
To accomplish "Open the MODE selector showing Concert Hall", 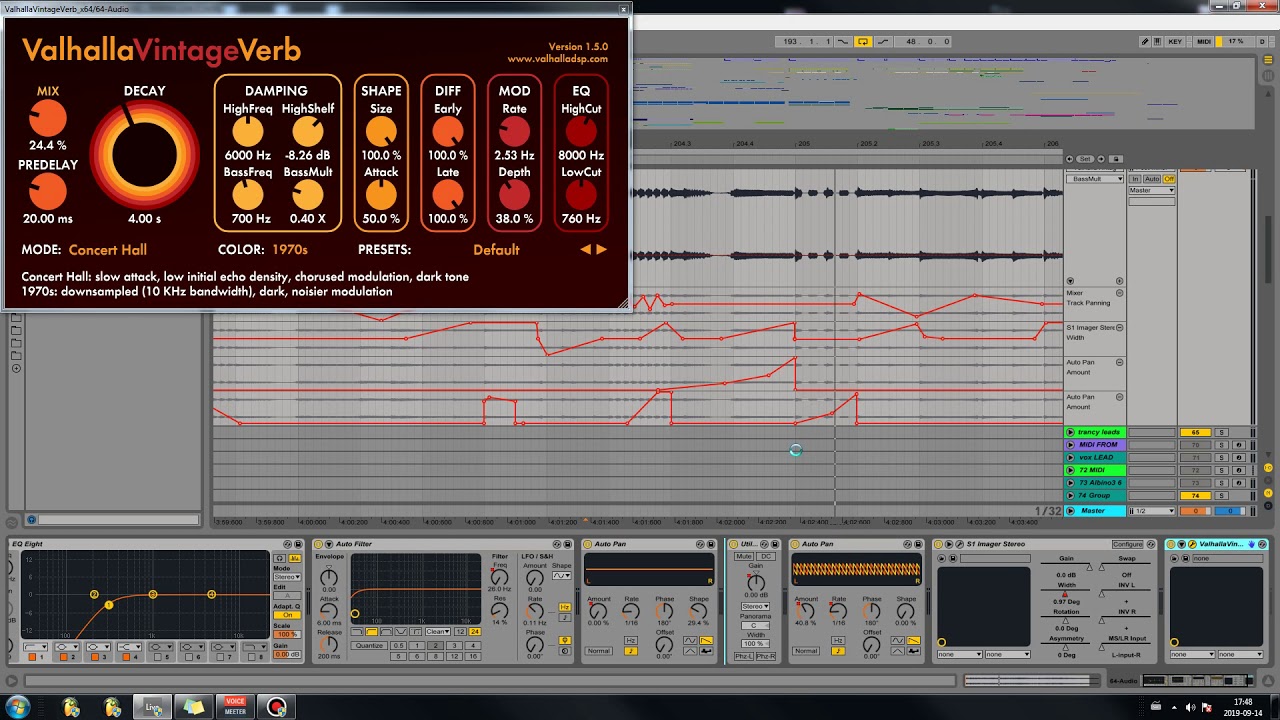I will [x=107, y=250].
